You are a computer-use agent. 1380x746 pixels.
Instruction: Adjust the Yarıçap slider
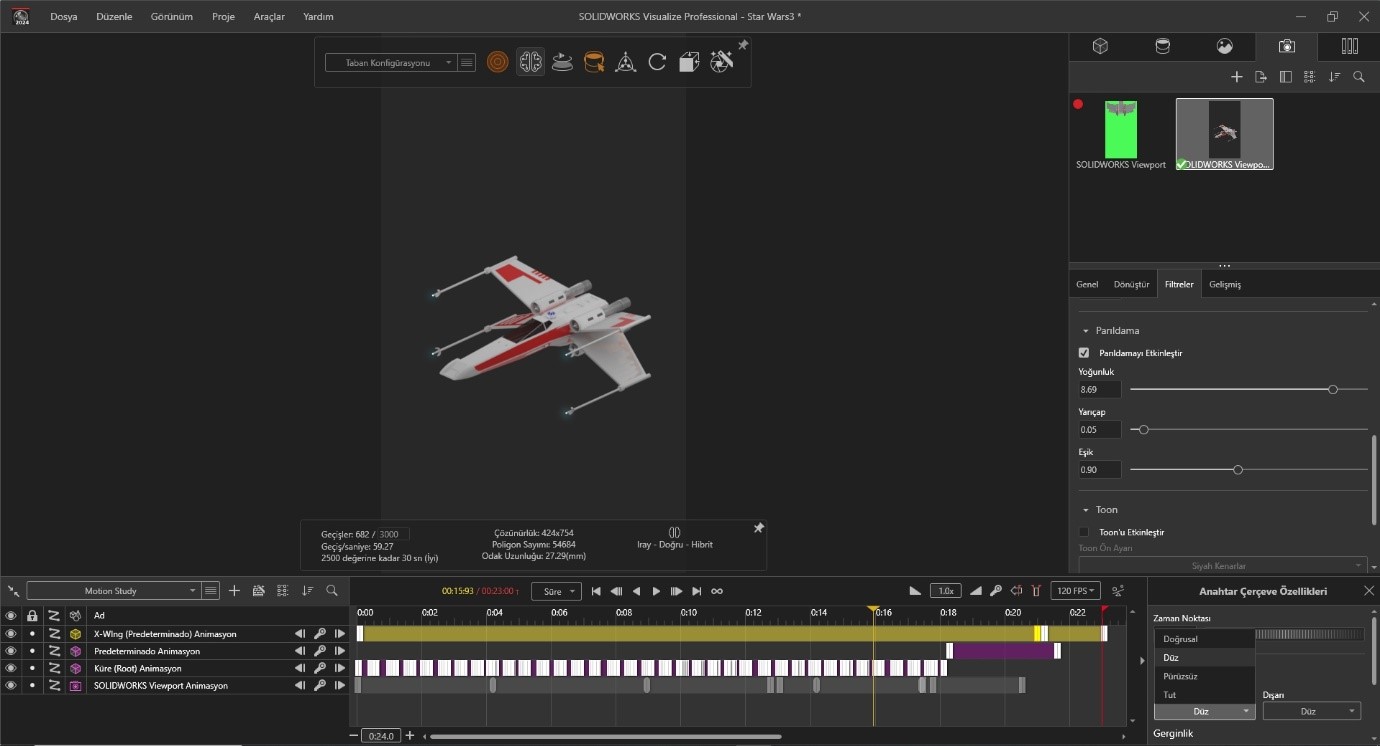tap(1249, 429)
